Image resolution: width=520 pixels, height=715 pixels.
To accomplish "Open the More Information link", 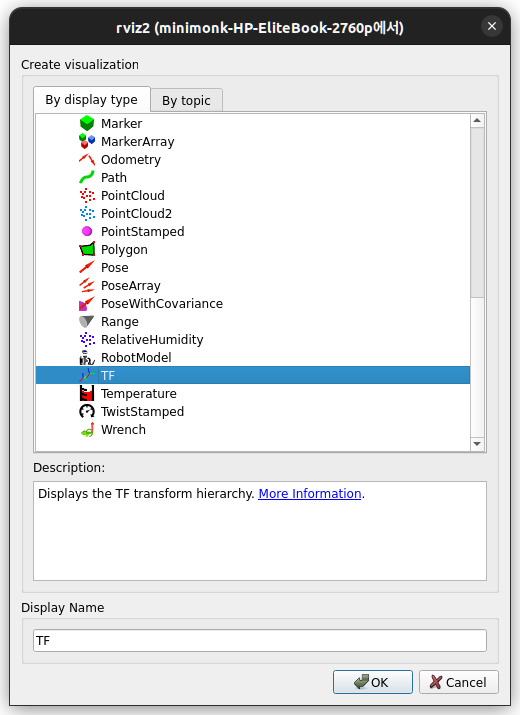I will (310, 493).
